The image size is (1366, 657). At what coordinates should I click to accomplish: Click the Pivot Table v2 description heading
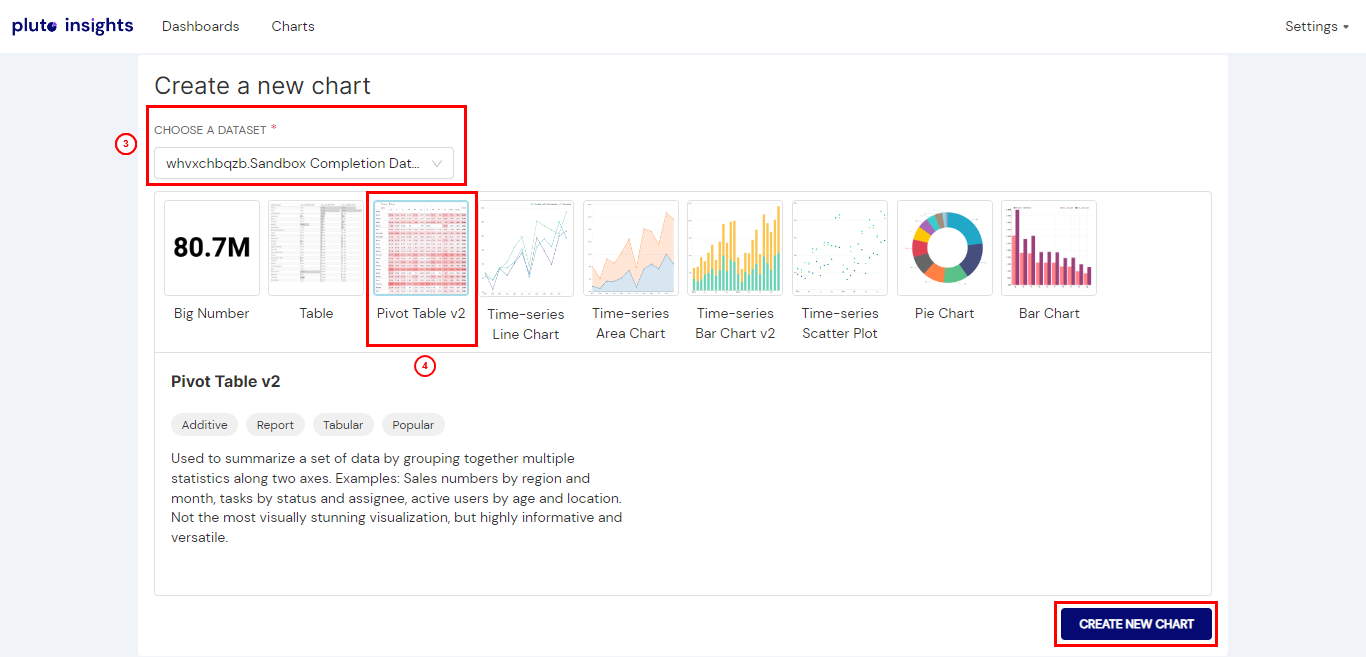click(226, 381)
